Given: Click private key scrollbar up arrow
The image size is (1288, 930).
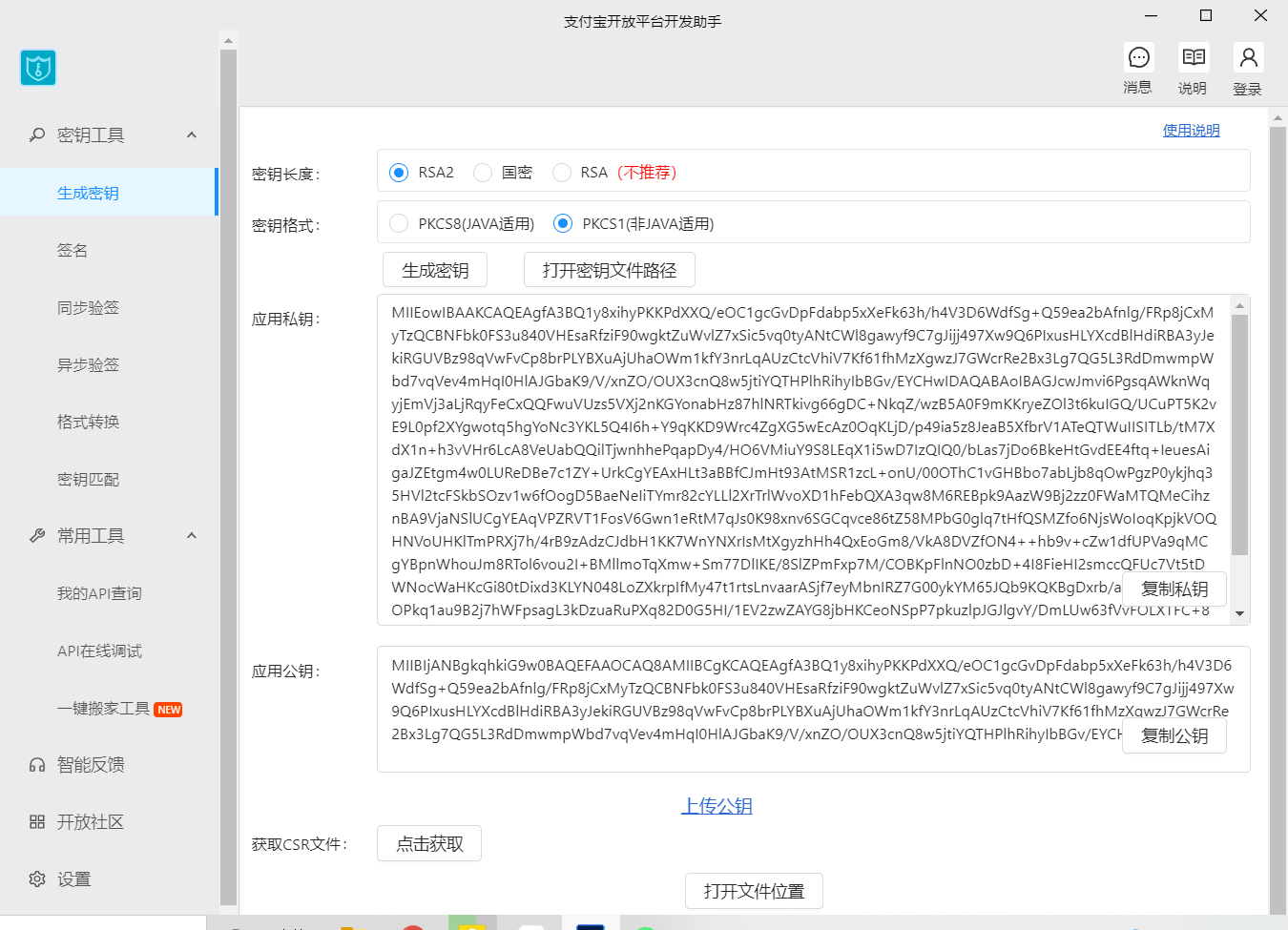Looking at the screenshot, I should click(1240, 306).
